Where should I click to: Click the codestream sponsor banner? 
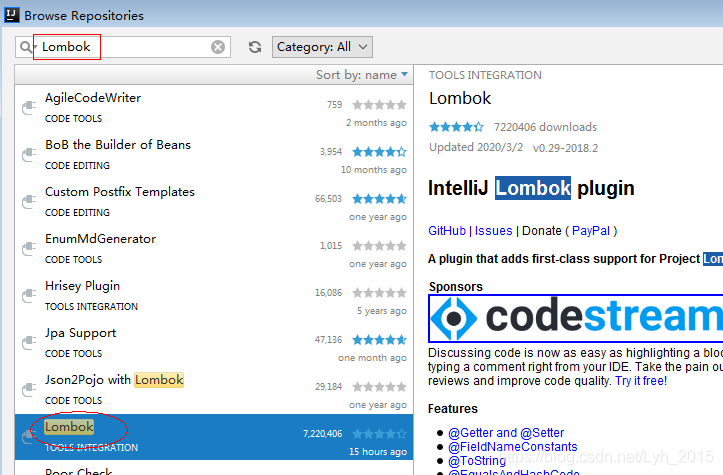click(x=575, y=318)
